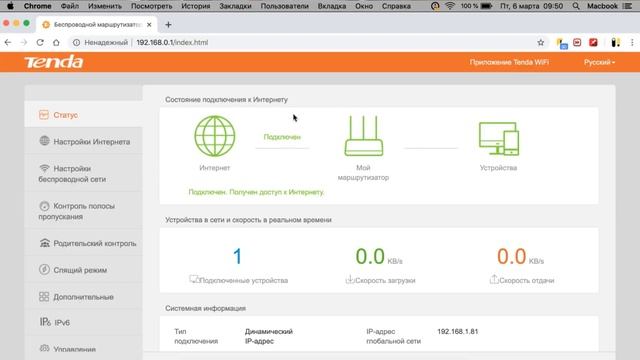Click the Подключен connection status label
This screenshot has height=360, width=640.
tap(282, 137)
